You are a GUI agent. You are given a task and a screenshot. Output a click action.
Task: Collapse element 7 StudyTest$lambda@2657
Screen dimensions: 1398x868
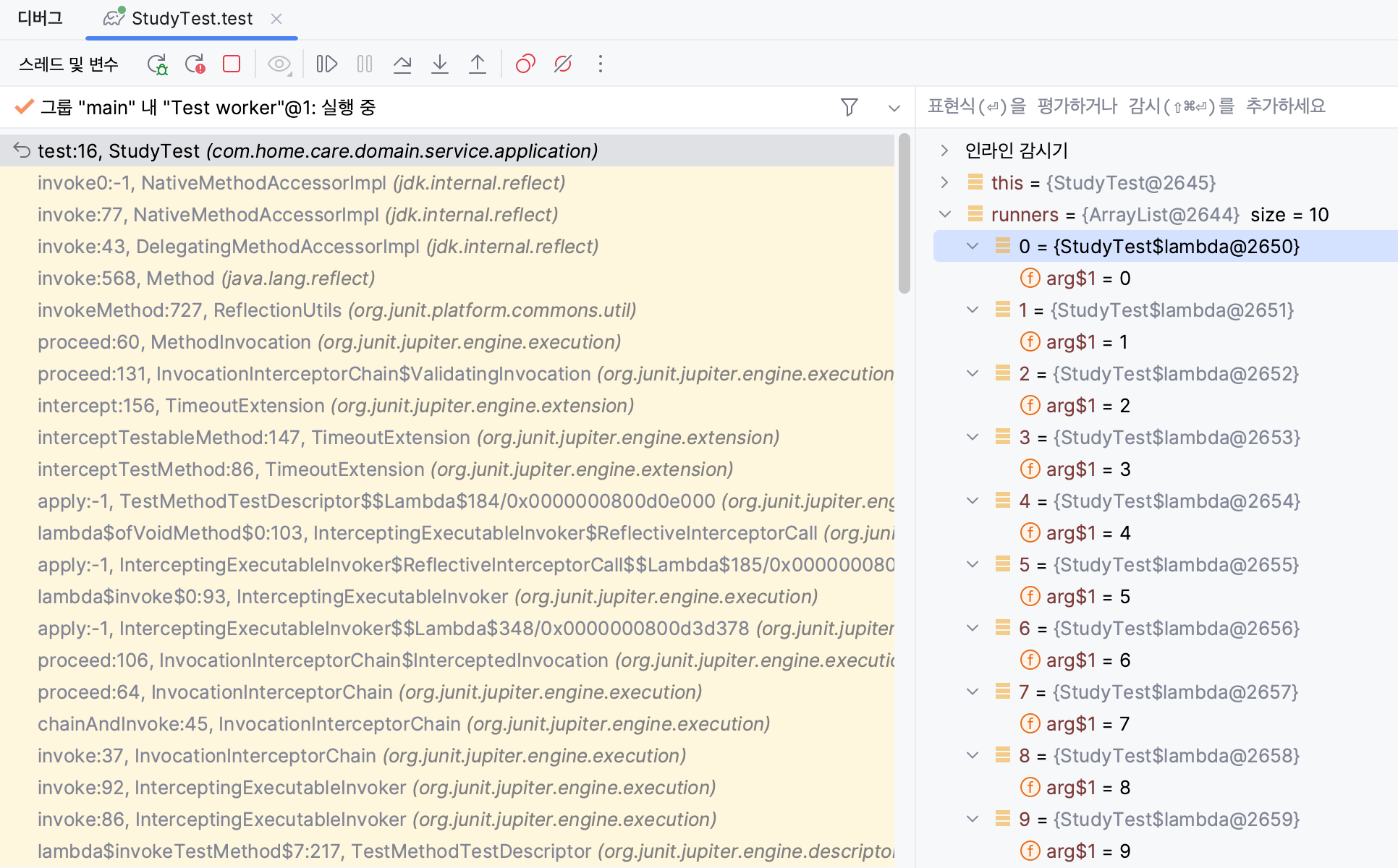973,692
